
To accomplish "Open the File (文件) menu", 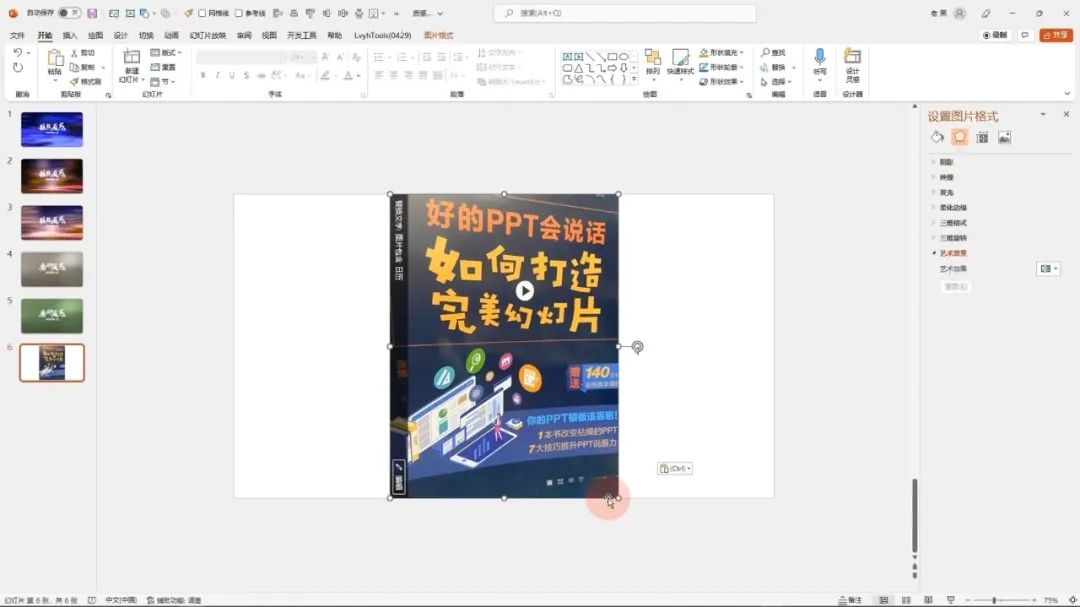I will click(x=17, y=35).
